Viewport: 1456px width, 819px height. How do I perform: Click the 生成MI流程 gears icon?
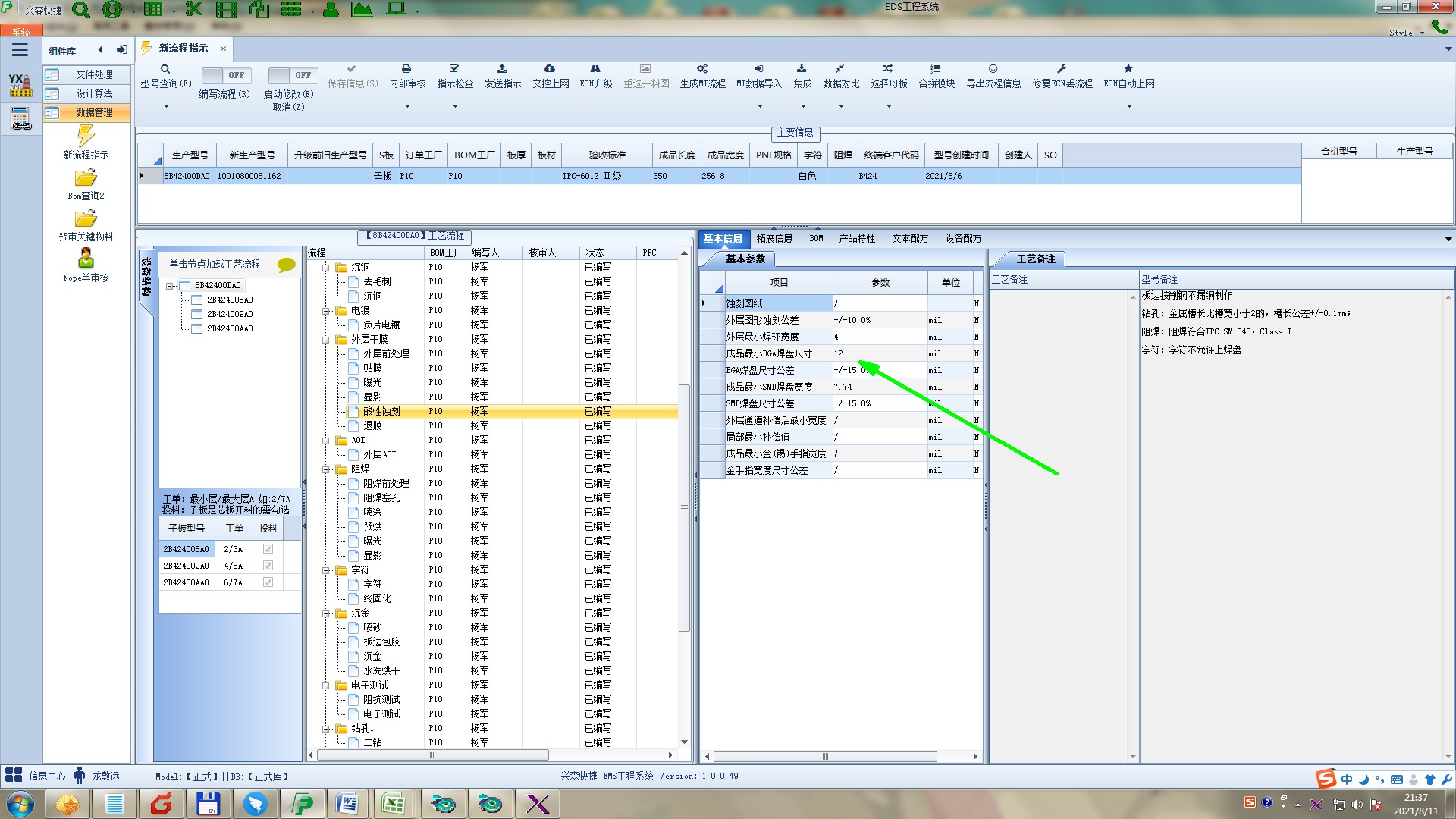(702, 69)
